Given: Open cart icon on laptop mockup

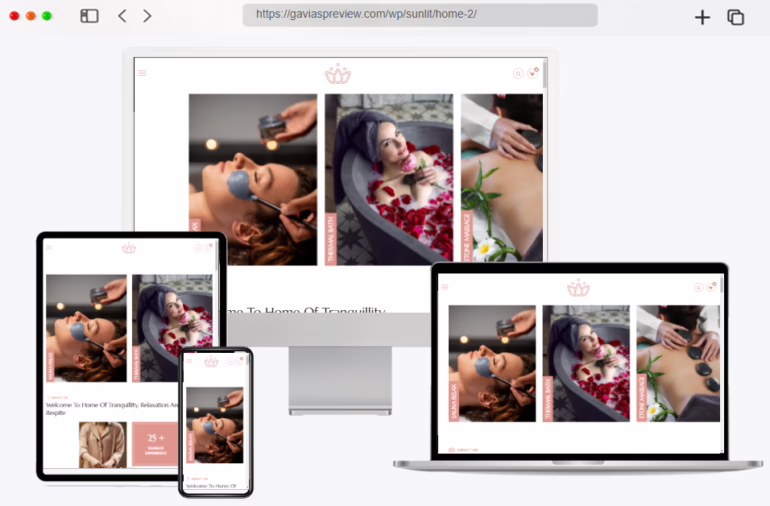Looking at the screenshot, I should click(x=711, y=287).
